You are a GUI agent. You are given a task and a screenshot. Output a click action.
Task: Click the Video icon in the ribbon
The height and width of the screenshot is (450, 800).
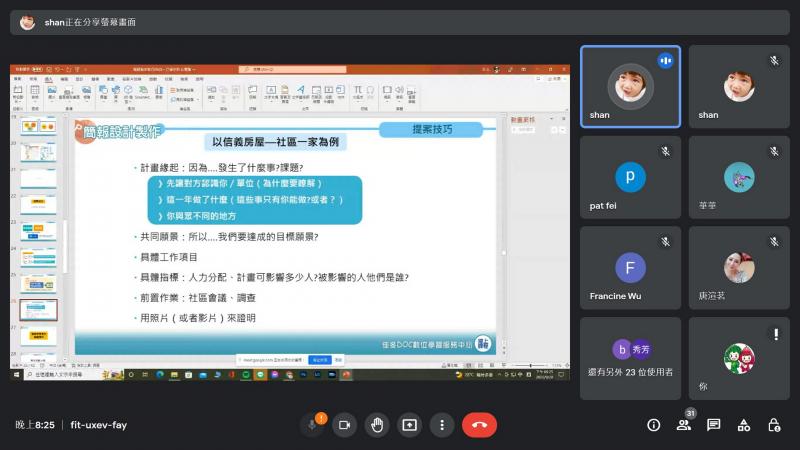[387, 92]
